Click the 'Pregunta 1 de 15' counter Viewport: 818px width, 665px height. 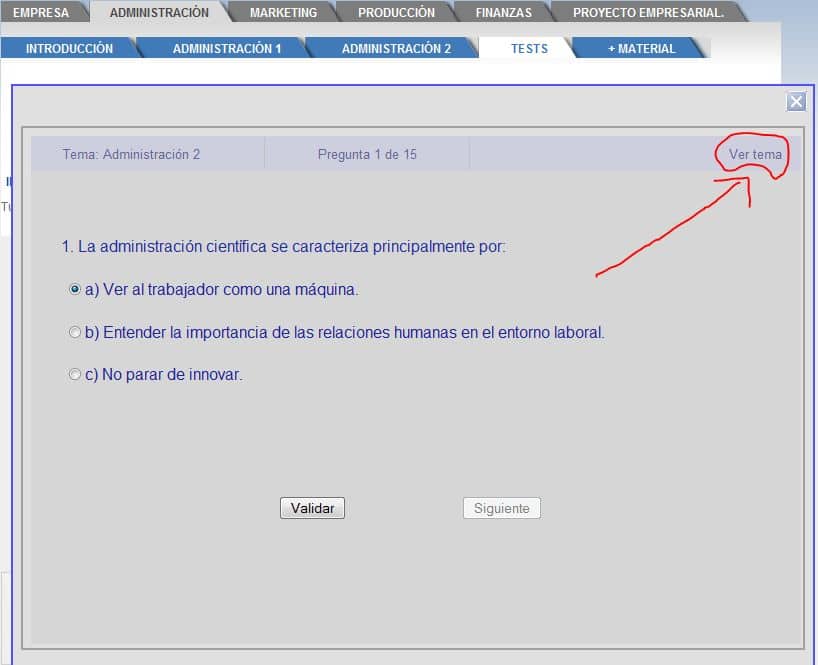(367, 155)
